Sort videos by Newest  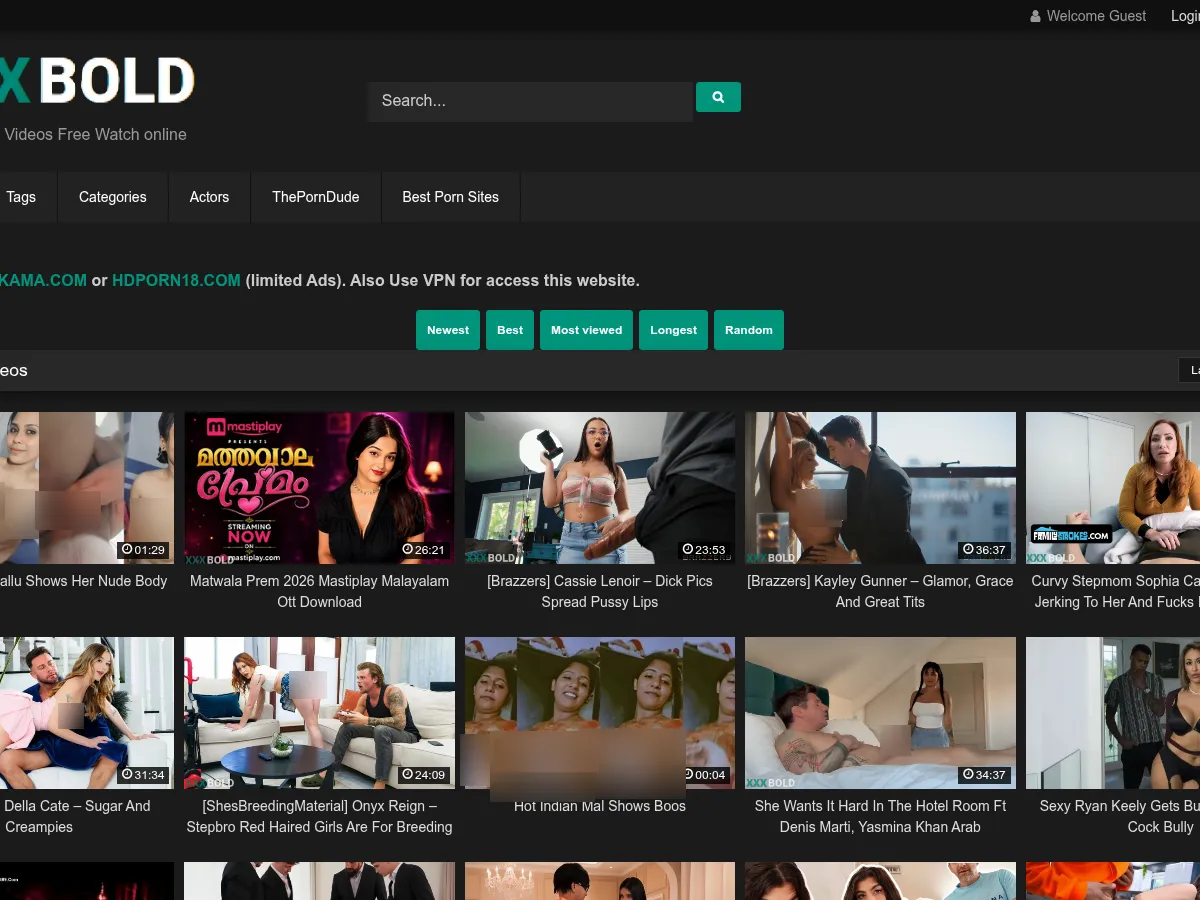[x=448, y=330]
